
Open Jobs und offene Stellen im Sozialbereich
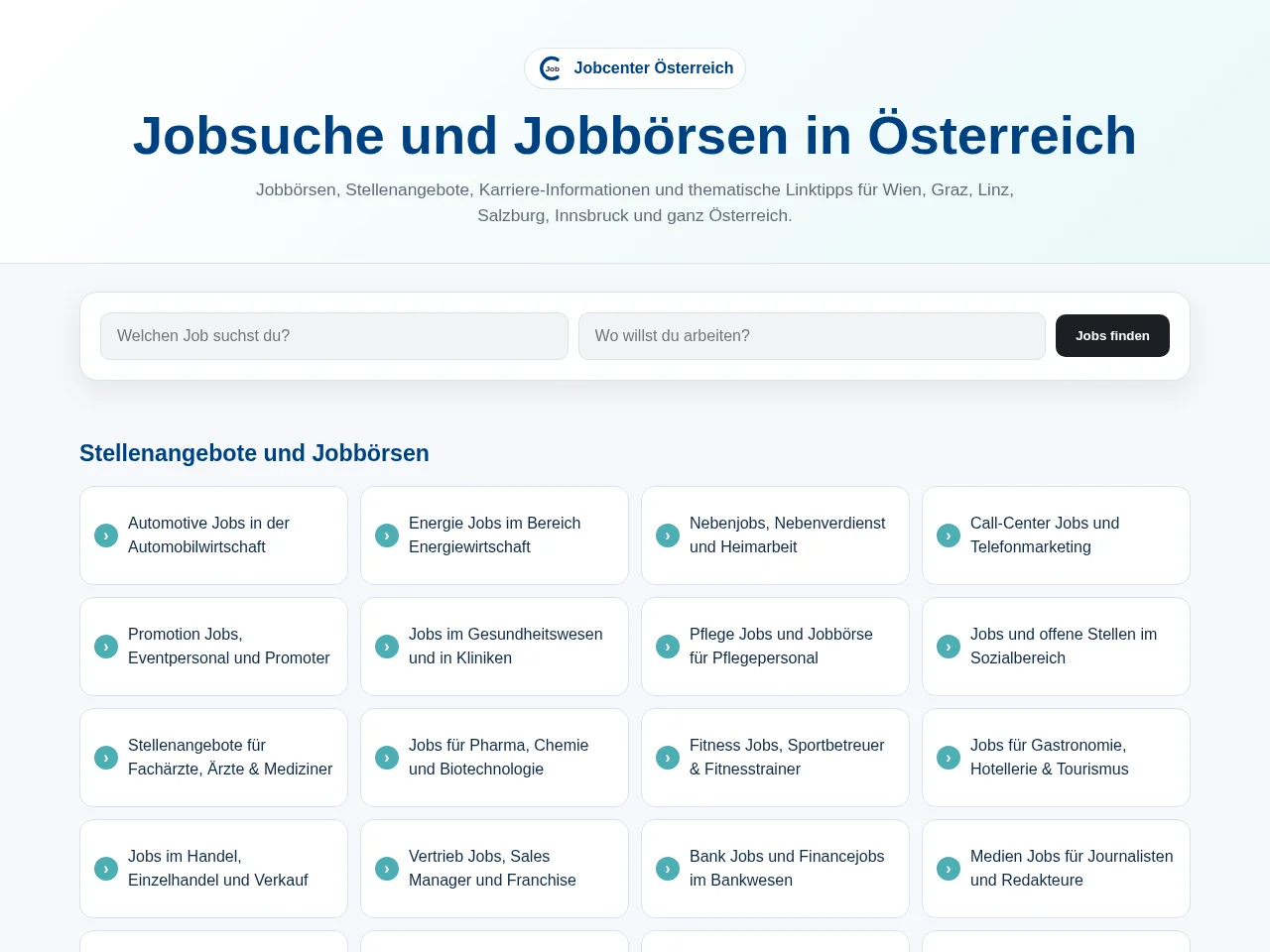(x=1056, y=647)
